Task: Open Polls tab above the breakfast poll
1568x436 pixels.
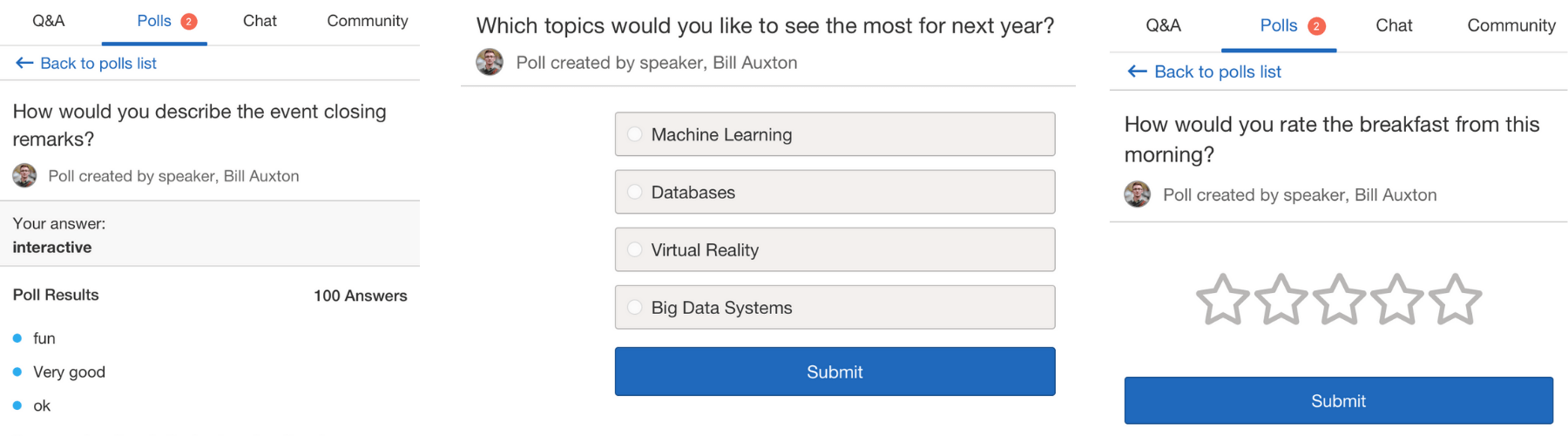Action: click(1279, 26)
